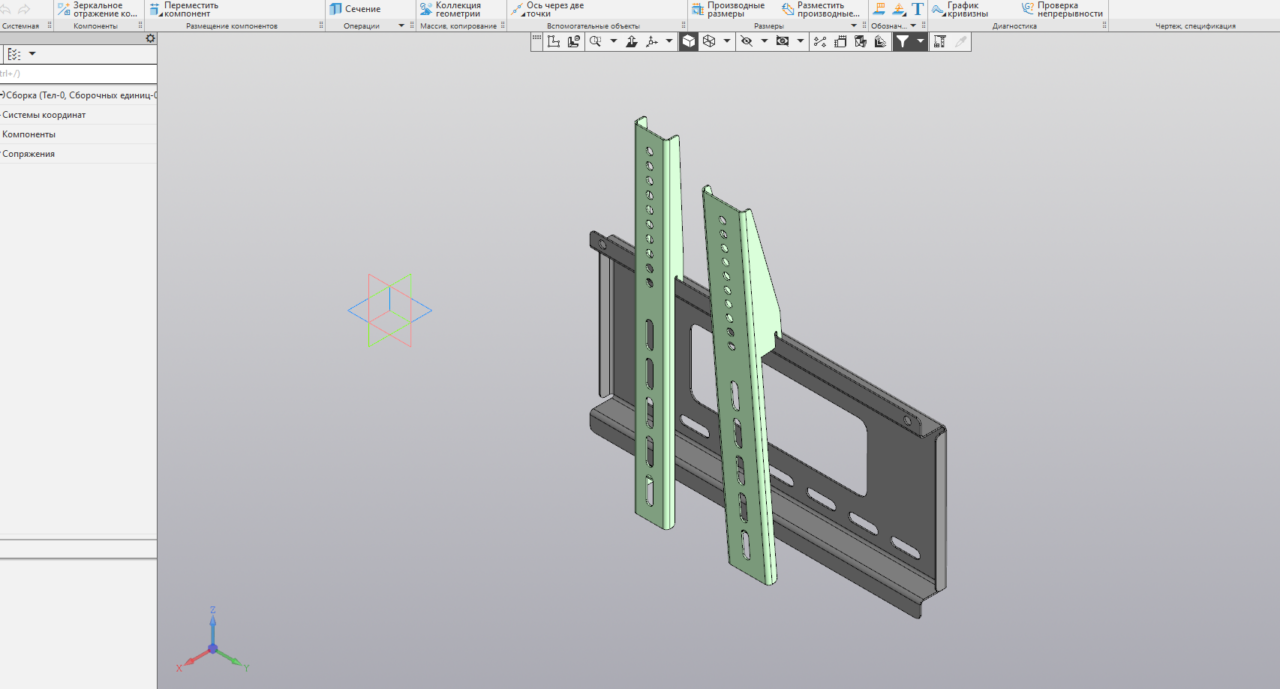Open График кривизны diagnostic
Screen dimensions: 1280x689
[x=959, y=9]
